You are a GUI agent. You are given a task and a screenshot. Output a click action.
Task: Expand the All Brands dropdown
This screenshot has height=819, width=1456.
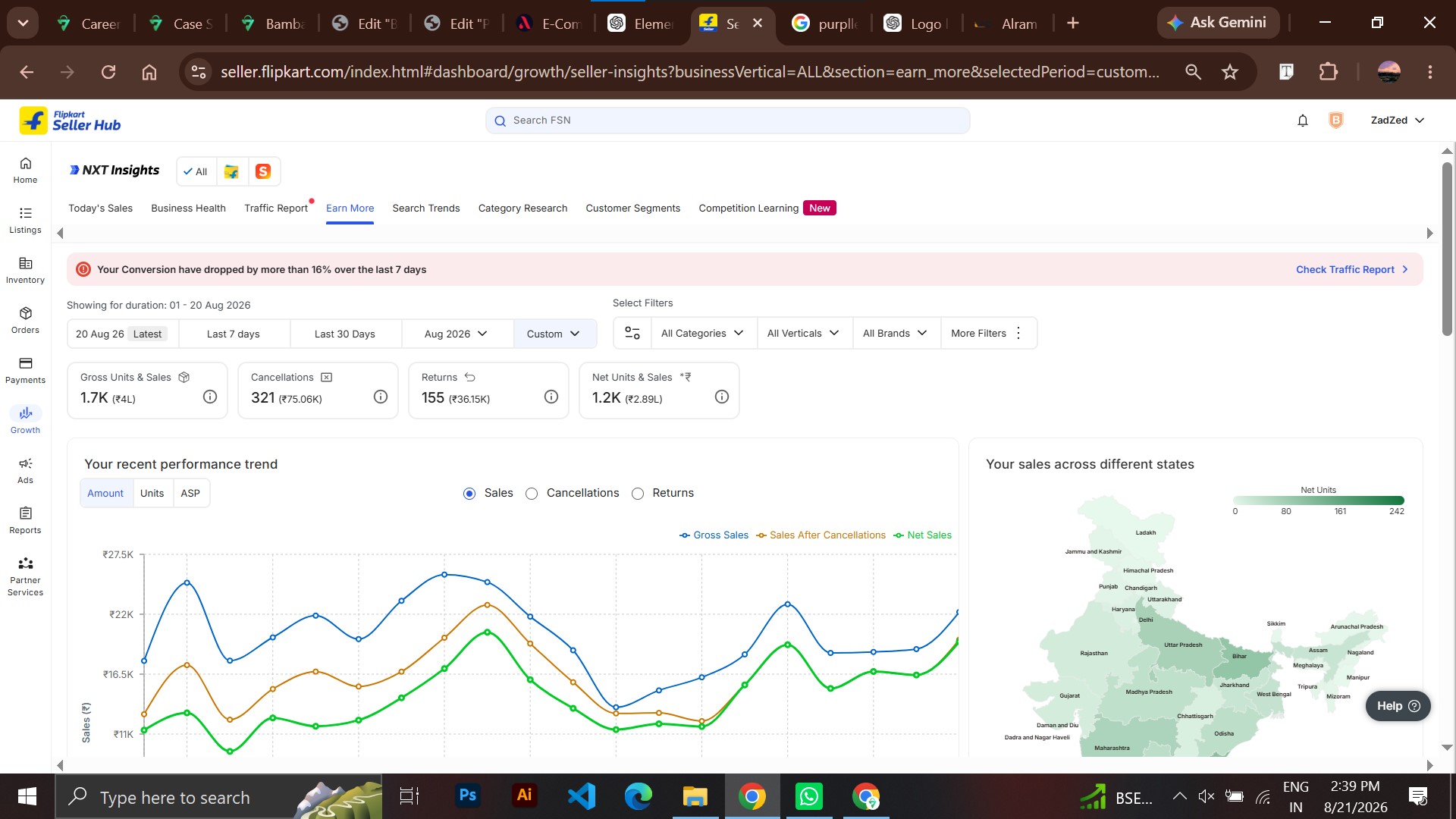tap(896, 333)
